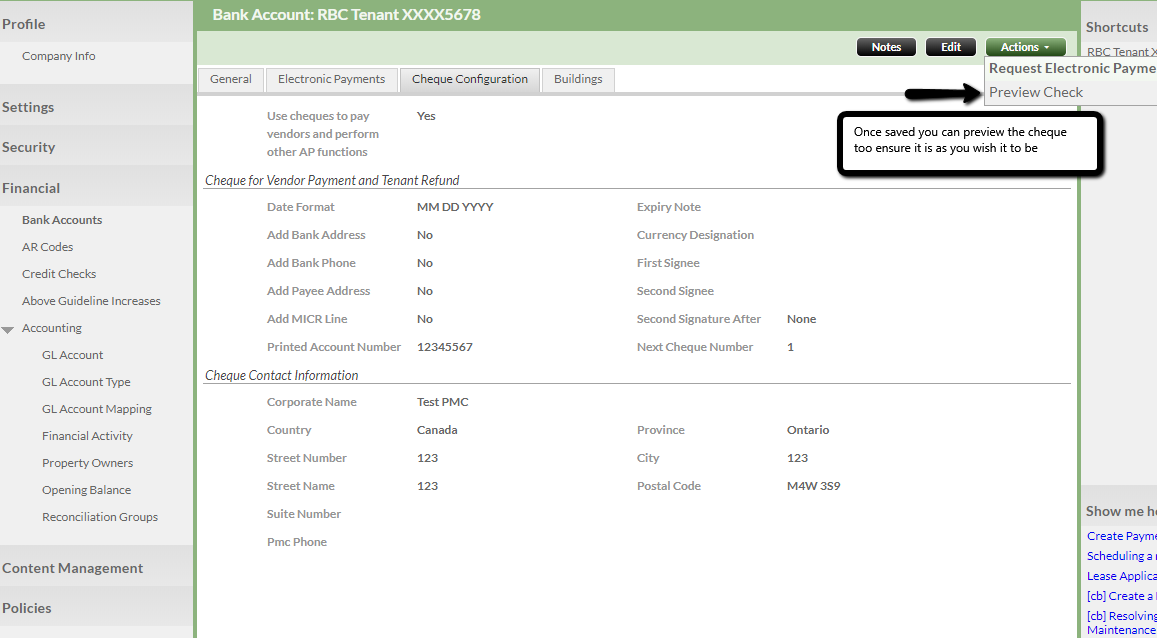Select Preview Check menu option
The image size is (1157, 638).
click(x=1036, y=92)
